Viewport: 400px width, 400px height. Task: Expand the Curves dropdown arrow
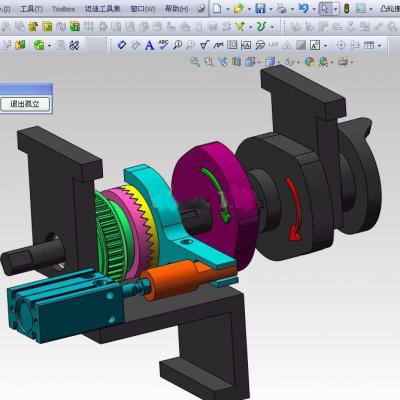[x=272, y=27]
